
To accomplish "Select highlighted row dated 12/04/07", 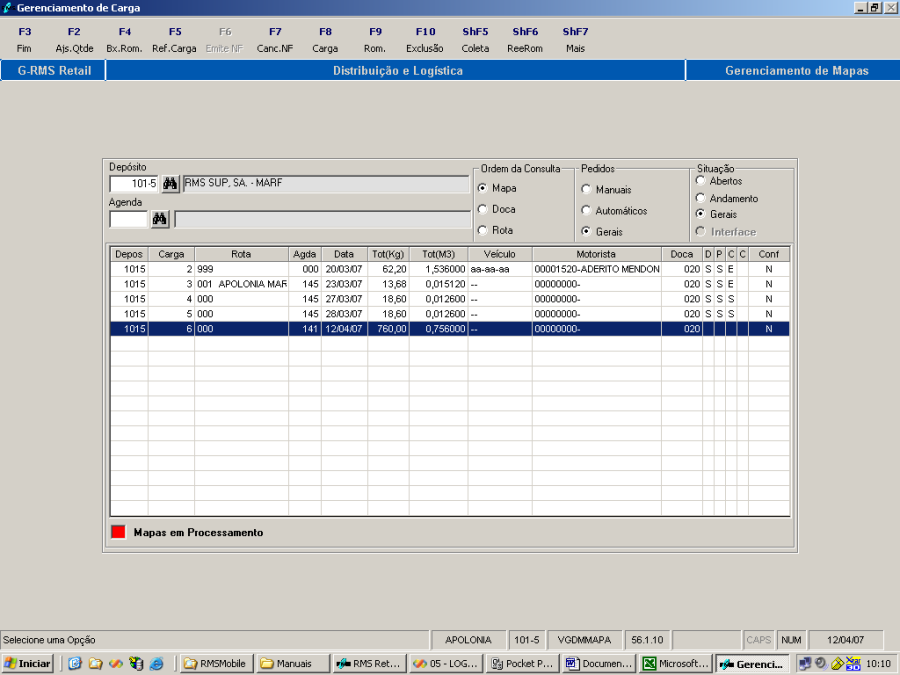I will (x=450, y=329).
